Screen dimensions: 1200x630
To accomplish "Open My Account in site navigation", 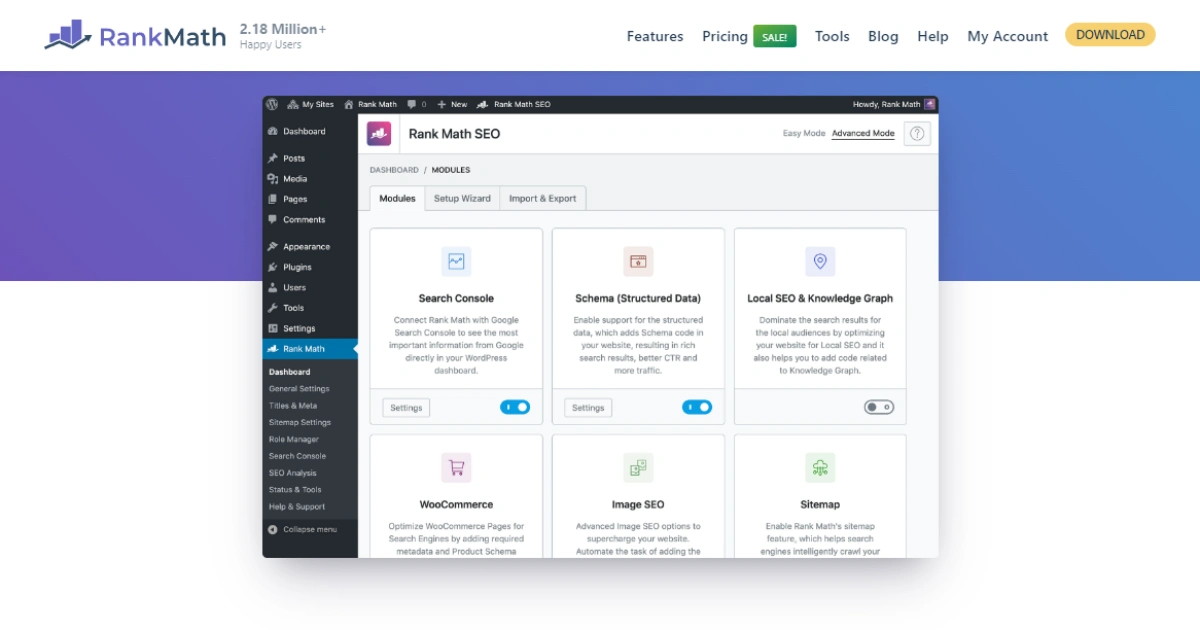I will tap(1008, 36).
